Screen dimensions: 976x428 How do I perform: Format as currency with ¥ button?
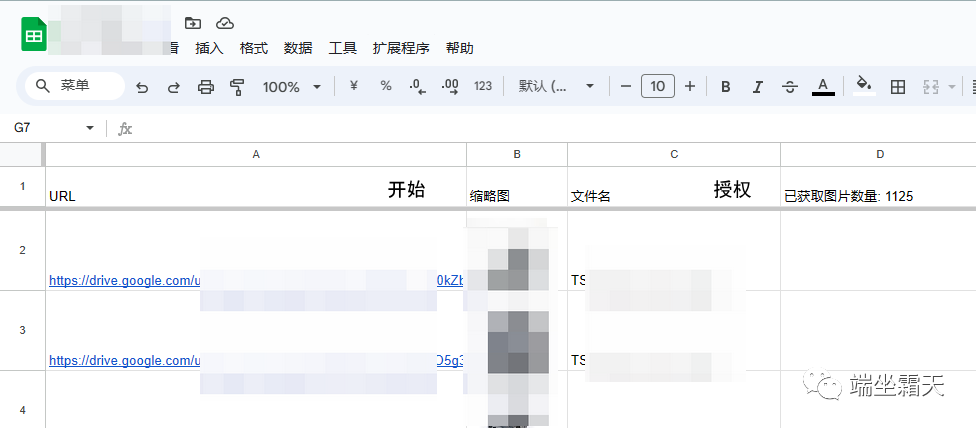point(354,86)
